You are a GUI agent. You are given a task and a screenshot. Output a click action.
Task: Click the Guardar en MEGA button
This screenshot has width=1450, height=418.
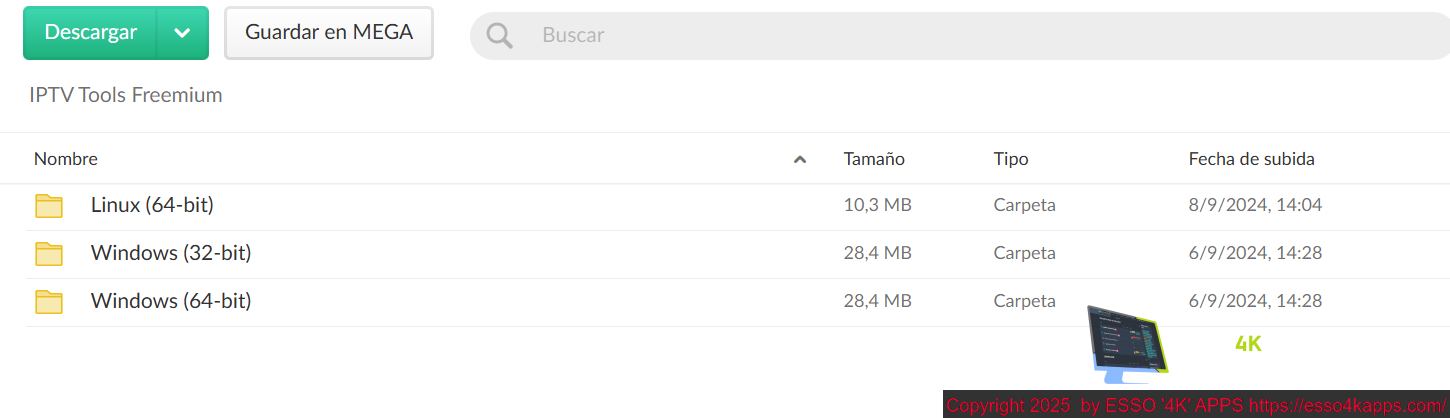(x=329, y=33)
